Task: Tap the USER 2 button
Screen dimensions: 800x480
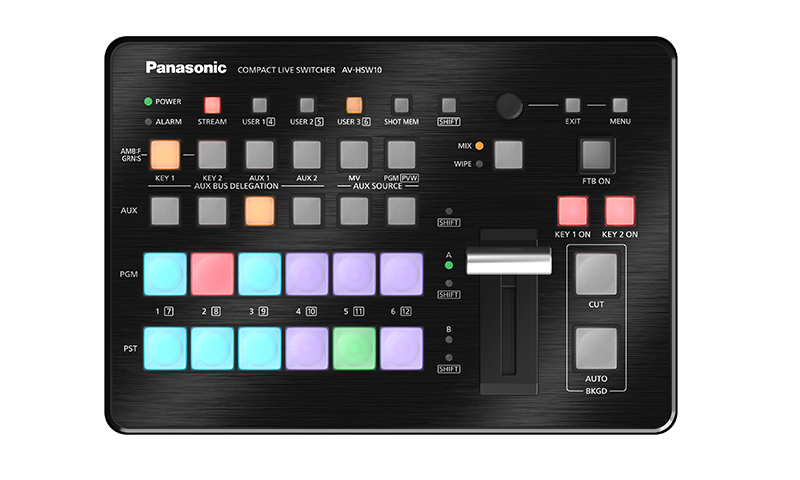Action: pyautogui.click(x=307, y=105)
